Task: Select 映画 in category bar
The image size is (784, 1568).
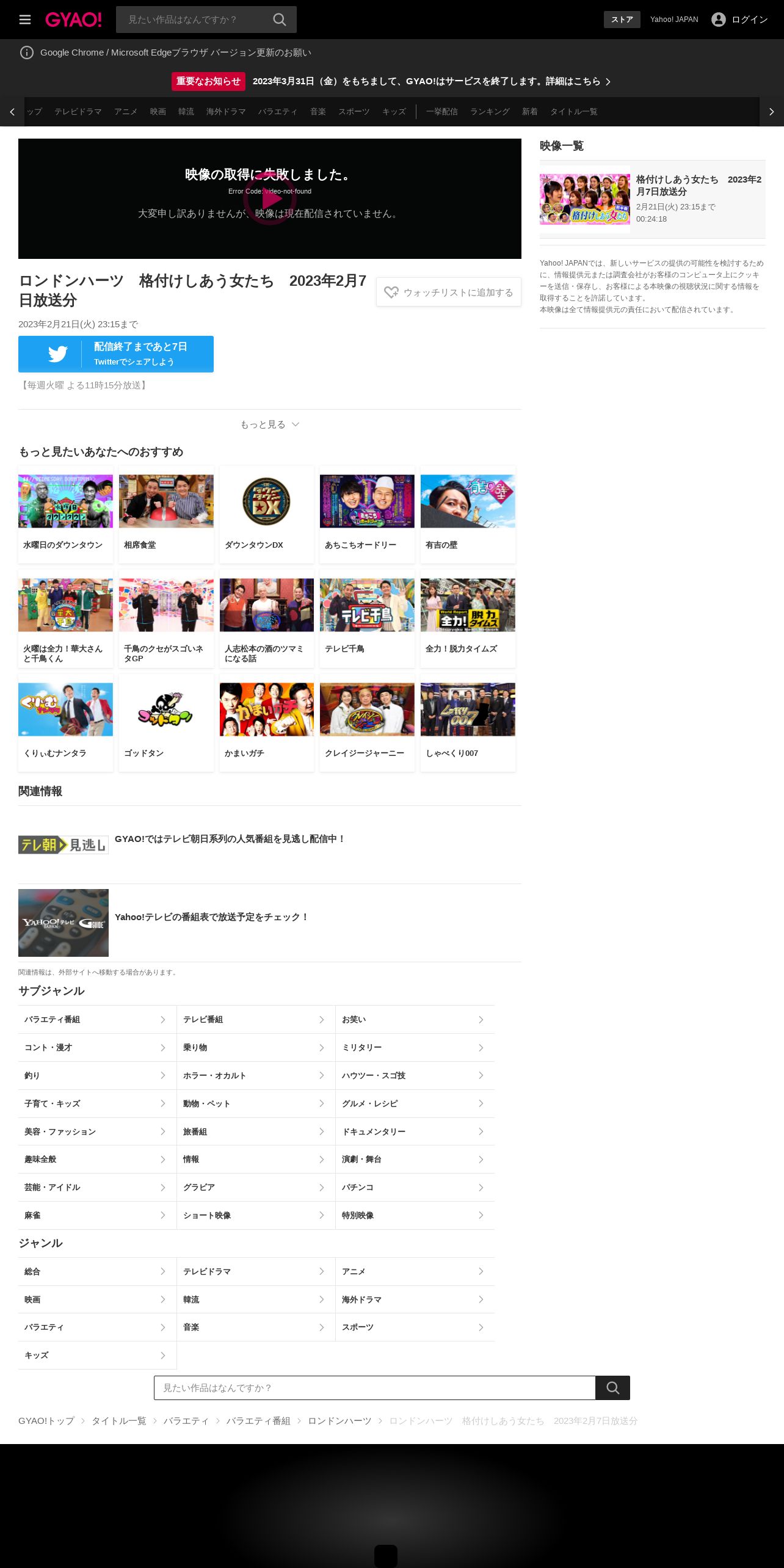Action: [x=158, y=112]
